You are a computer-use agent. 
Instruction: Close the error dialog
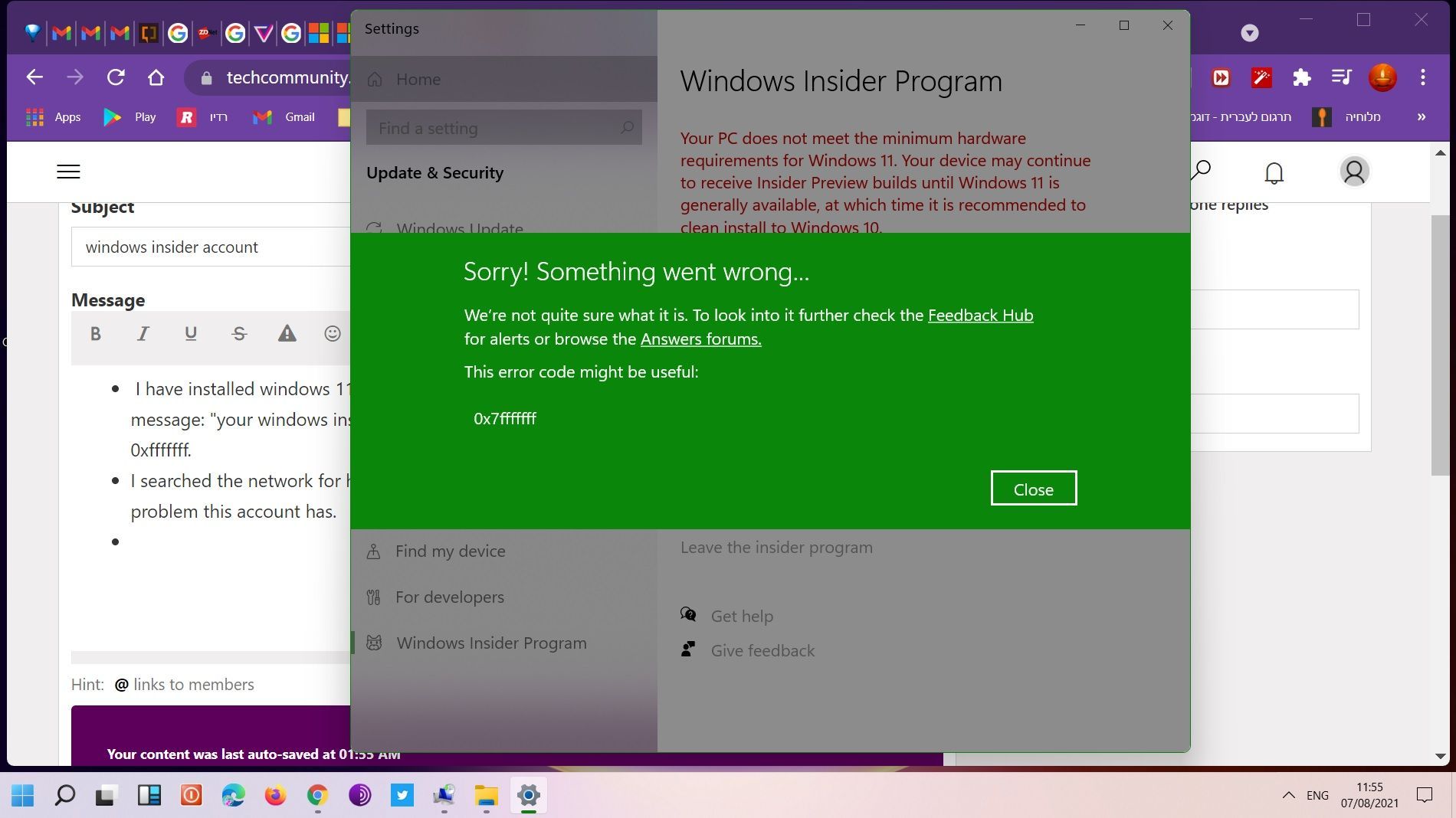(x=1033, y=488)
